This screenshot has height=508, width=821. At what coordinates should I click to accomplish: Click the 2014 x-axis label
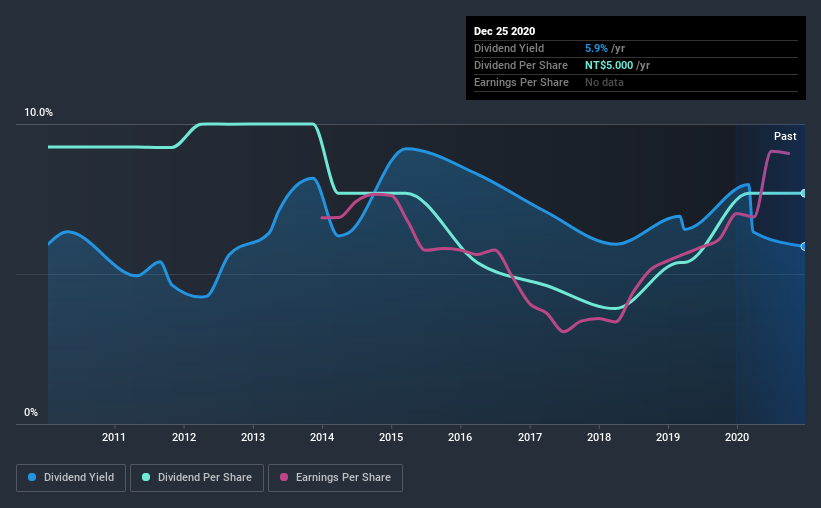(322, 437)
